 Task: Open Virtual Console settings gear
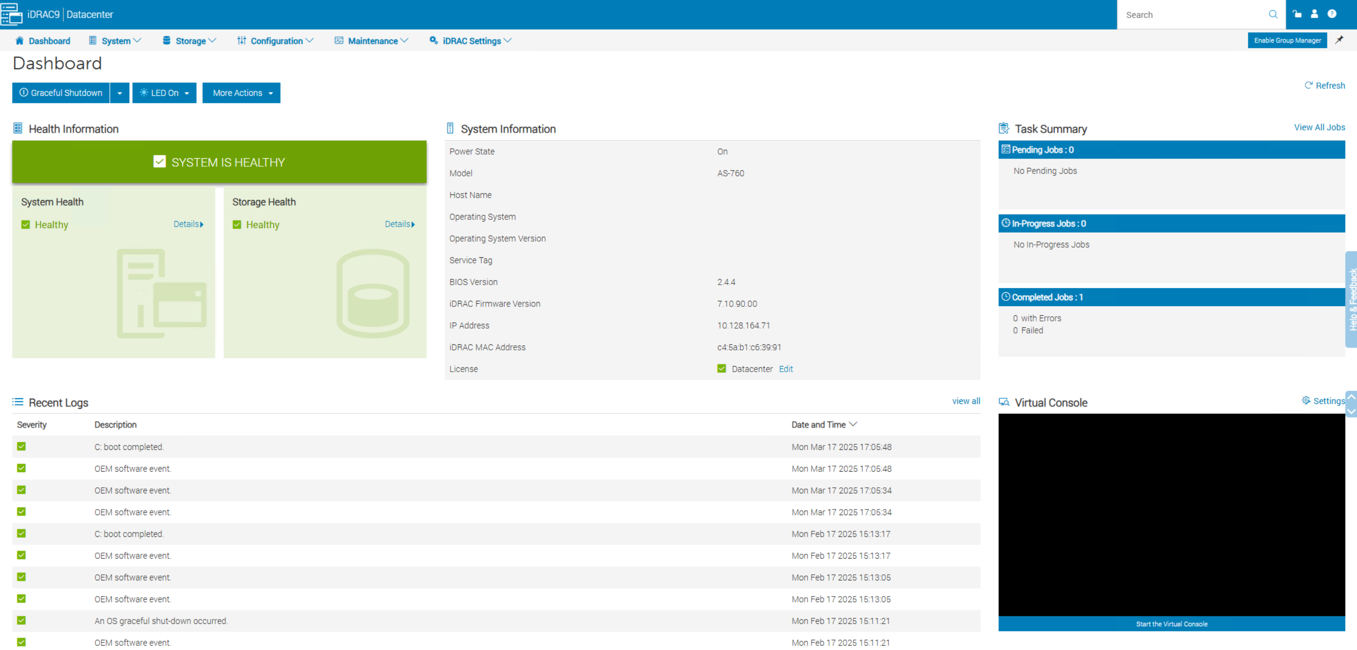click(x=1306, y=401)
